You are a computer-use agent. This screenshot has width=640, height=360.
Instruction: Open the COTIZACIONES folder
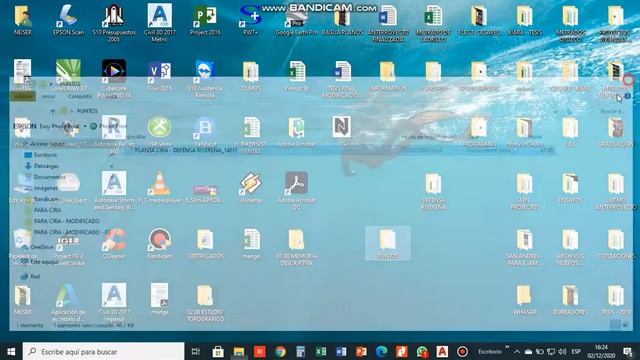click(x=616, y=243)
